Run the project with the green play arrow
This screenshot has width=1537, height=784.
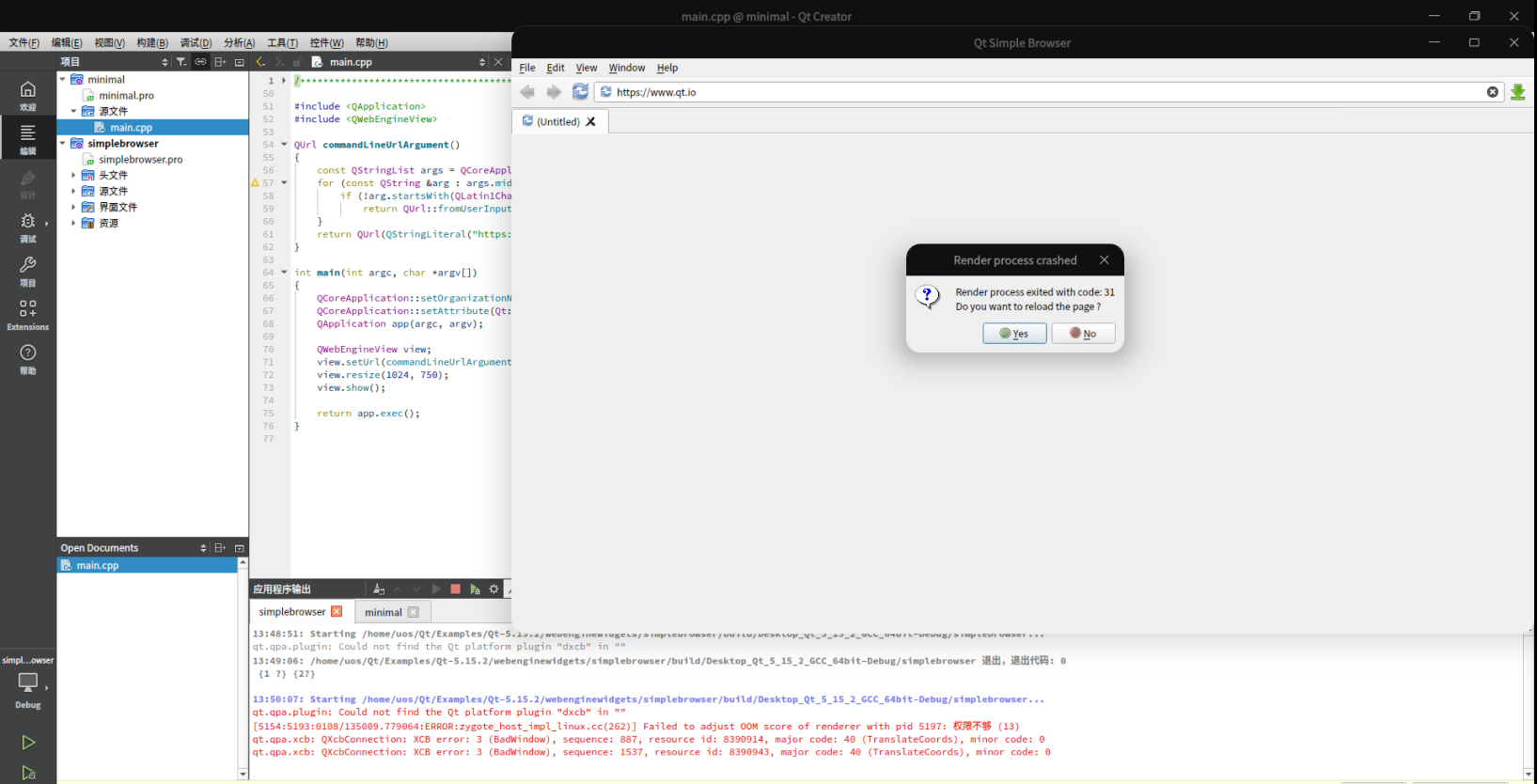pos(28,743)
